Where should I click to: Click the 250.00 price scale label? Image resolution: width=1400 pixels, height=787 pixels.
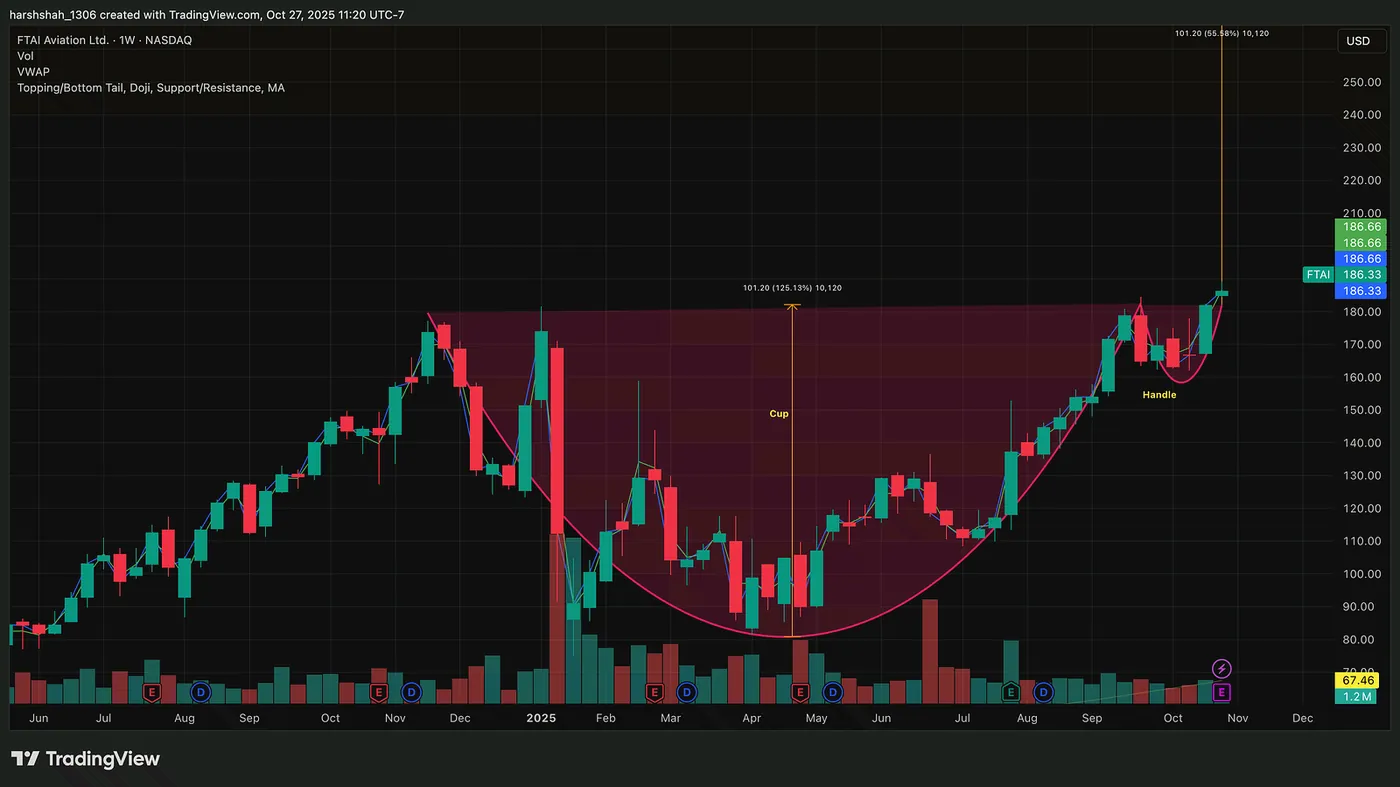coord(1363,82)
